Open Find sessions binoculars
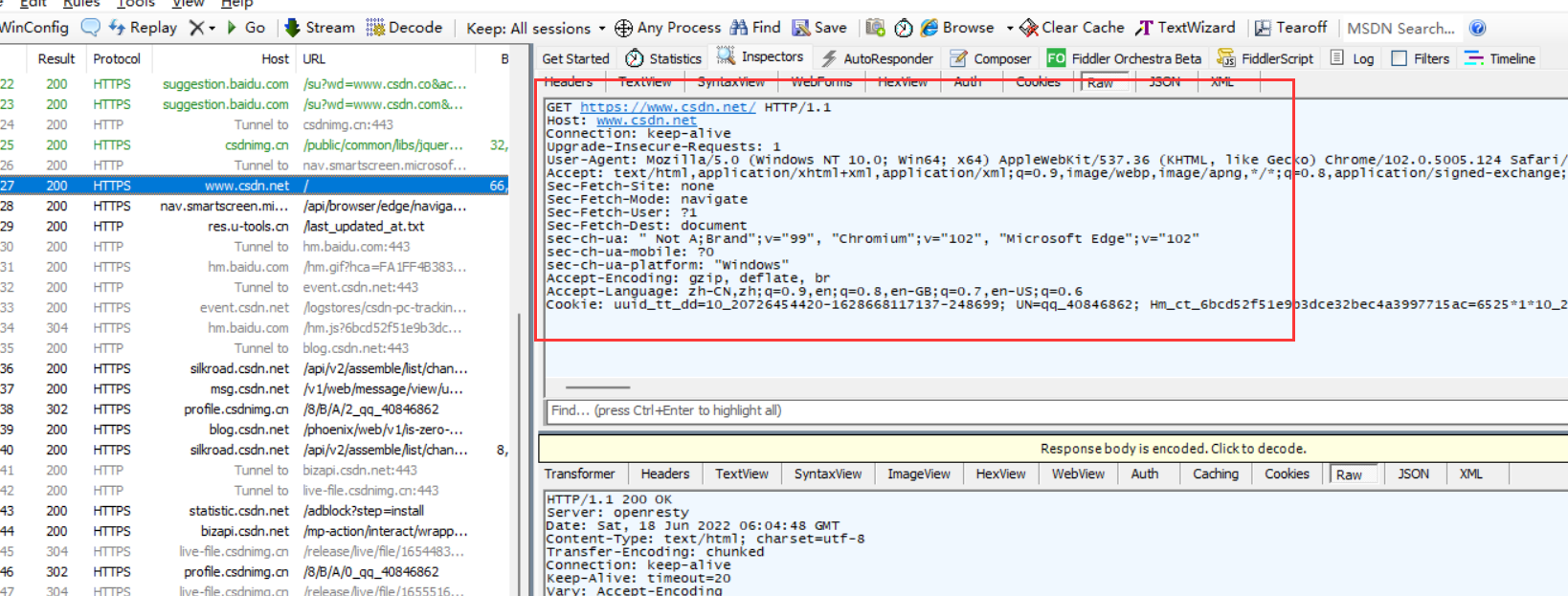 point(755,28)
